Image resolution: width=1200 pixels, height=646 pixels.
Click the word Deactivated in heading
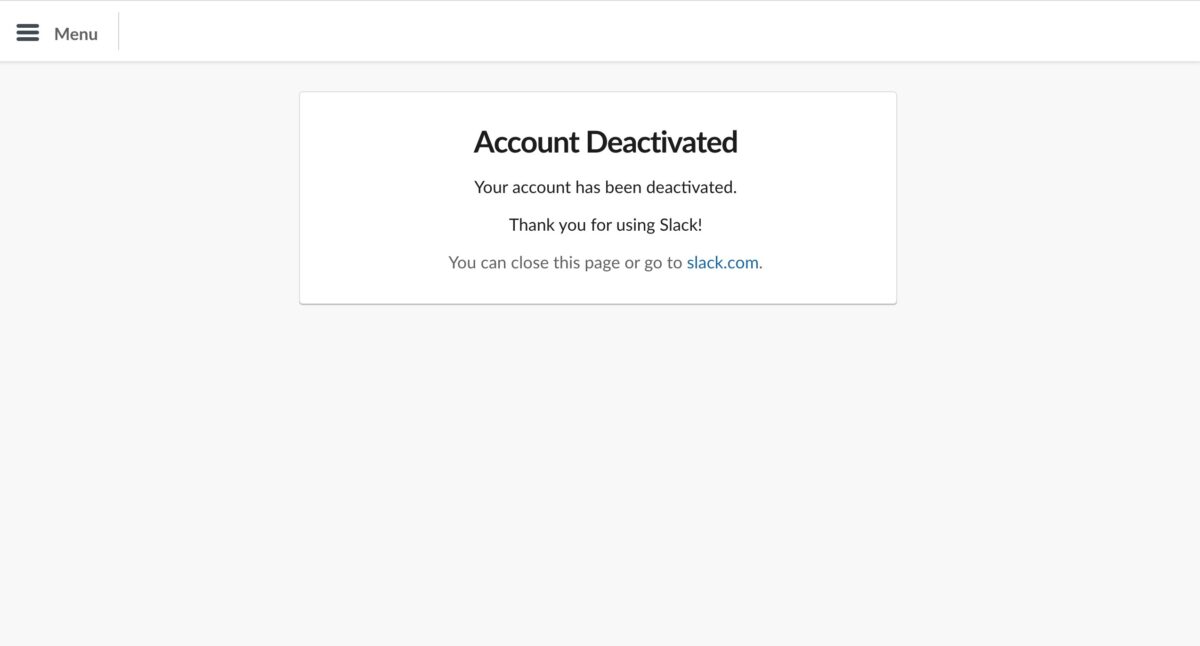coord(662,142)
